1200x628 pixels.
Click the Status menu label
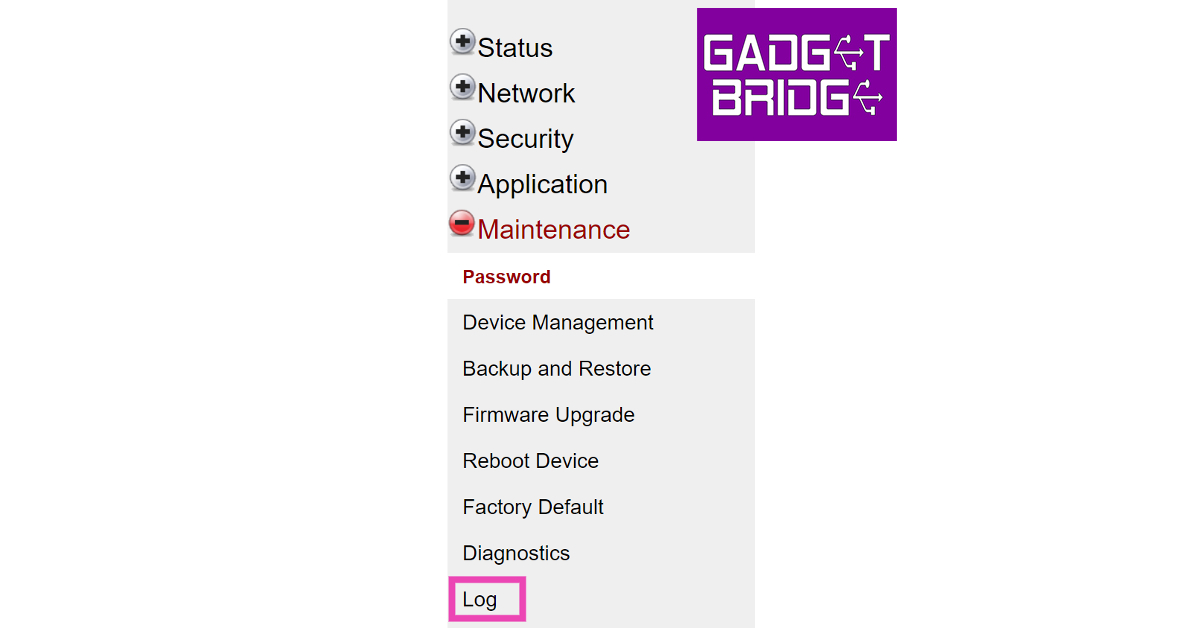[x=515, y=48]
